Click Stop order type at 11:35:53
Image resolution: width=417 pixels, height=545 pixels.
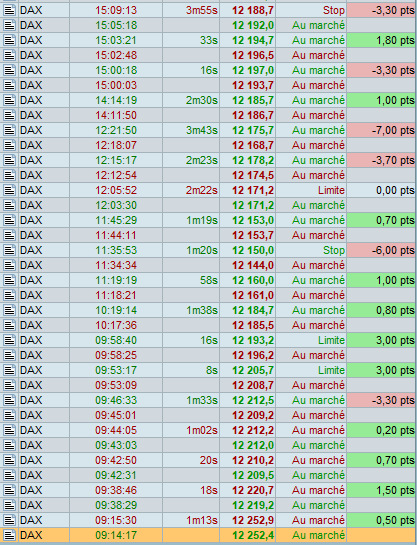click(x=334, y=250)
